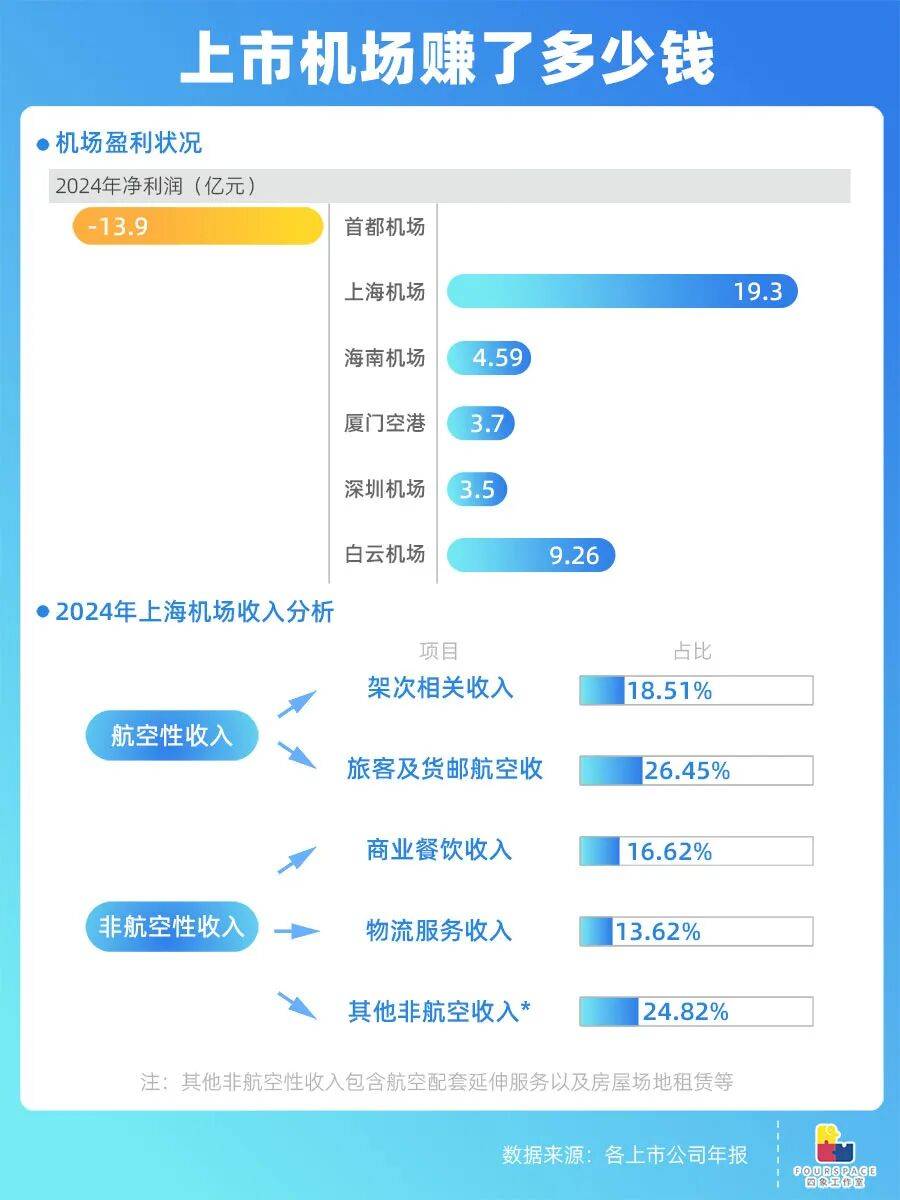The image size is (900, 1200).
Task: Select the 非航空性收入 pill button
Action: pos(171,927)
